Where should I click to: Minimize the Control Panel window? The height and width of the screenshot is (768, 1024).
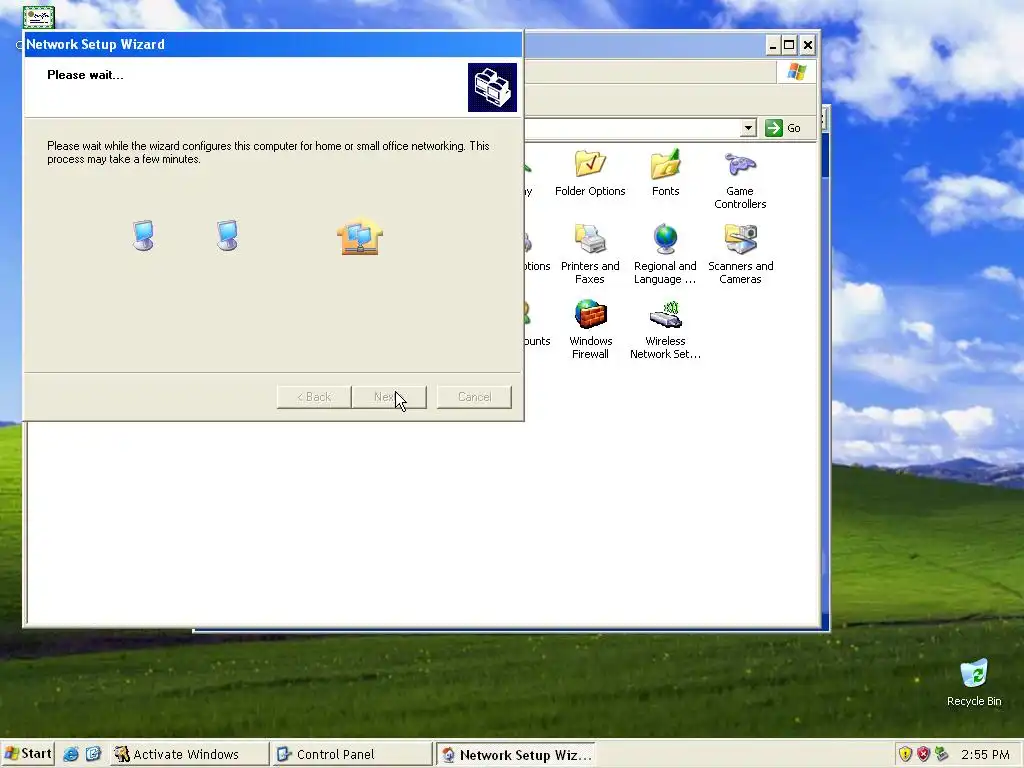773,45
